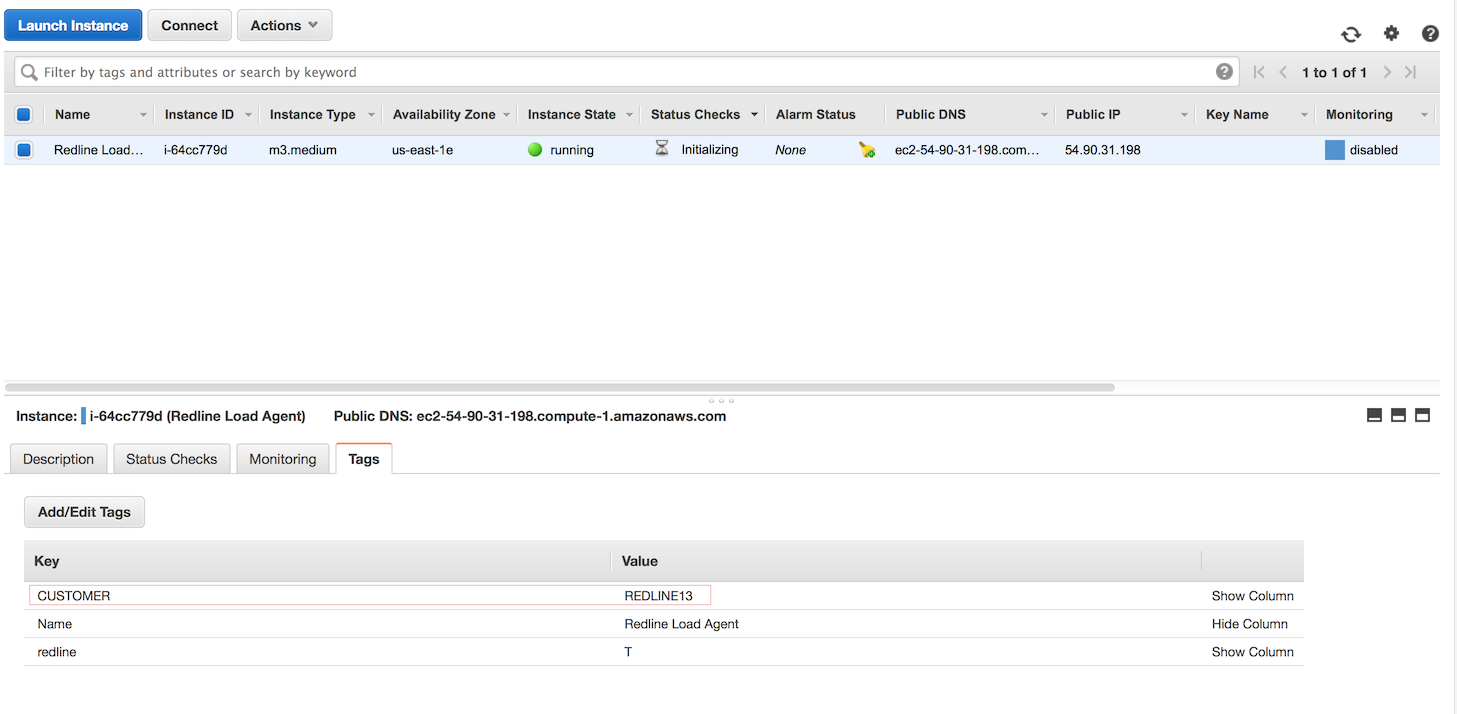Screen dimensions: 1457x714
Task: Open the settings gear icon
Action: coord(1391,33)
